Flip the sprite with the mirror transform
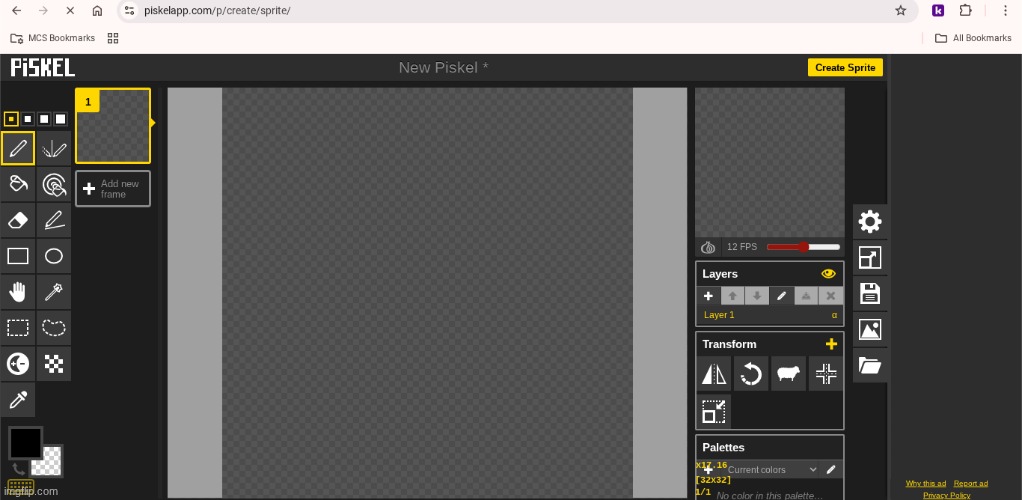Screen dimensions: 1022x500 [x=714, y=374]
